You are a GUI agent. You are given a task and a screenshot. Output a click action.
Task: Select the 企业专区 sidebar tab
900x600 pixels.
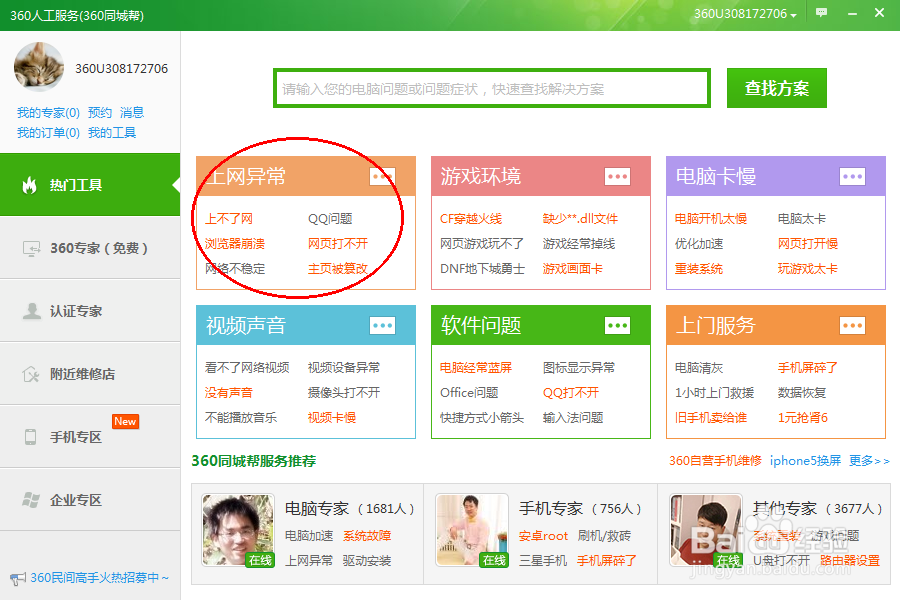[x=90, y=500]
